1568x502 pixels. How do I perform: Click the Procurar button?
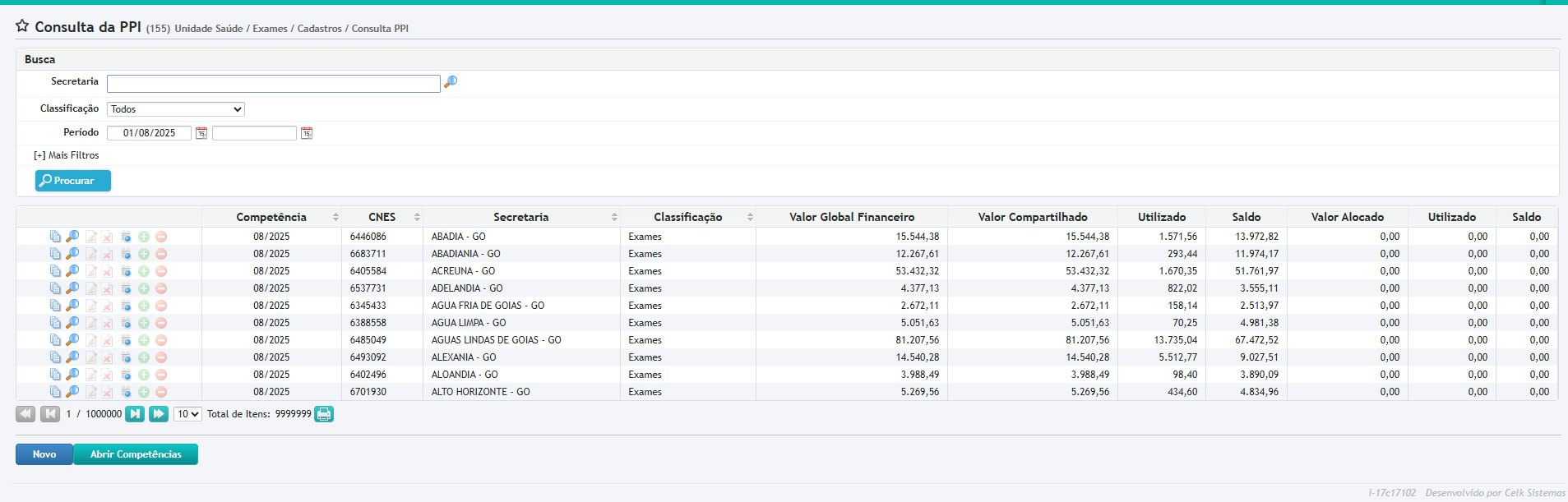(x=73, y=181)
